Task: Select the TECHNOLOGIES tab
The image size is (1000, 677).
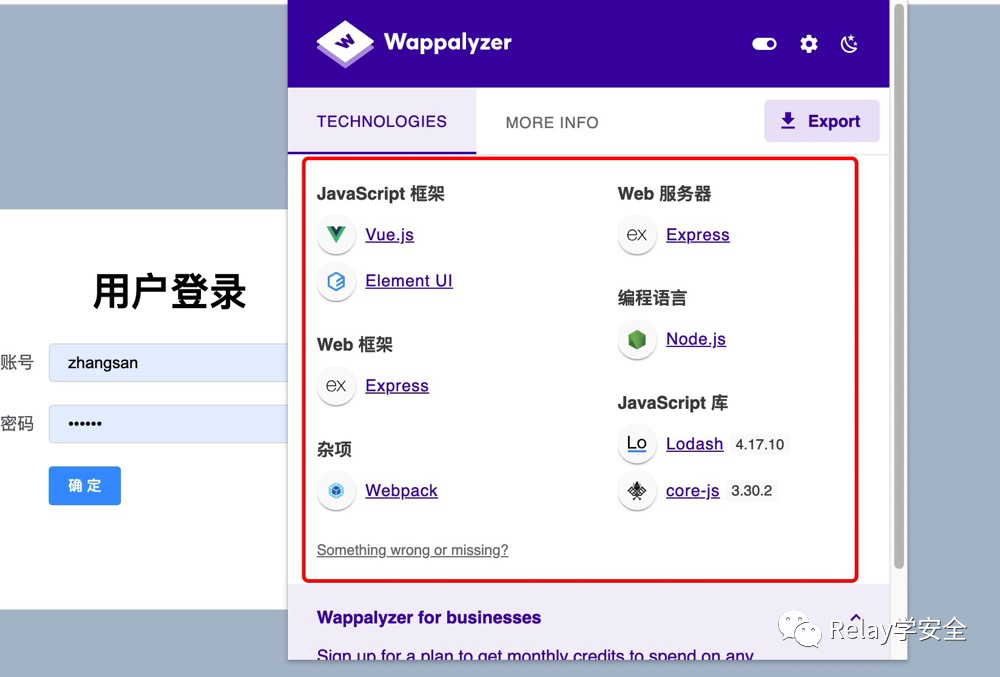Action: click(382, 121)
